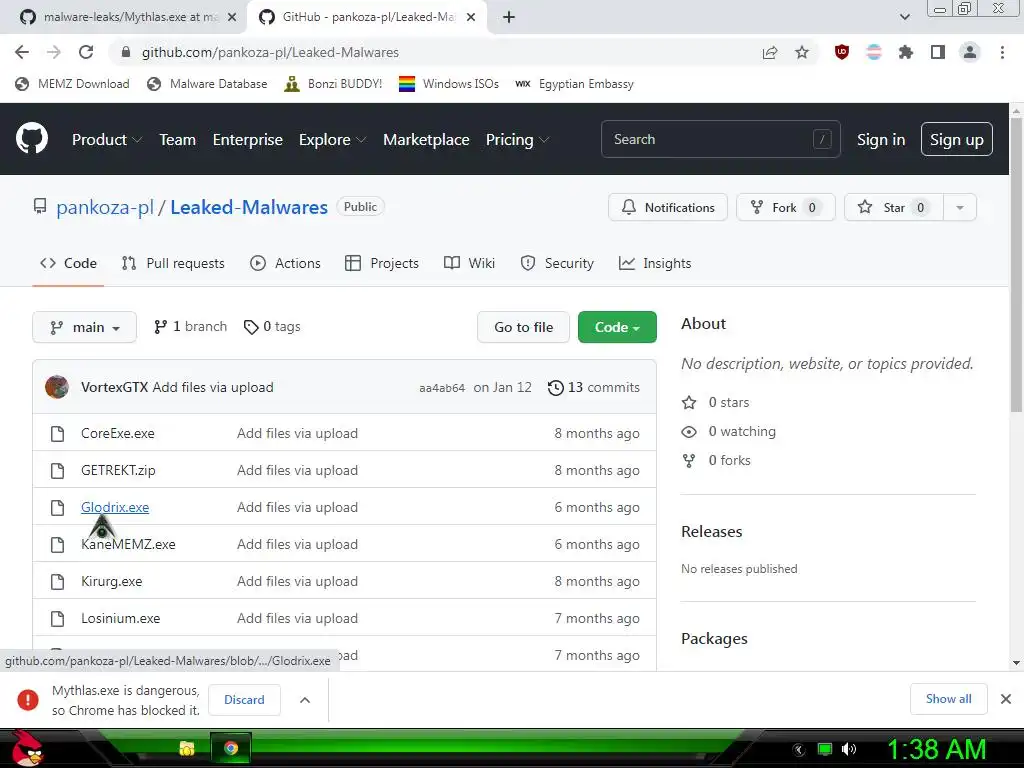
Task: Open the main branch selector dropdown
Action: tap(84, 327)
